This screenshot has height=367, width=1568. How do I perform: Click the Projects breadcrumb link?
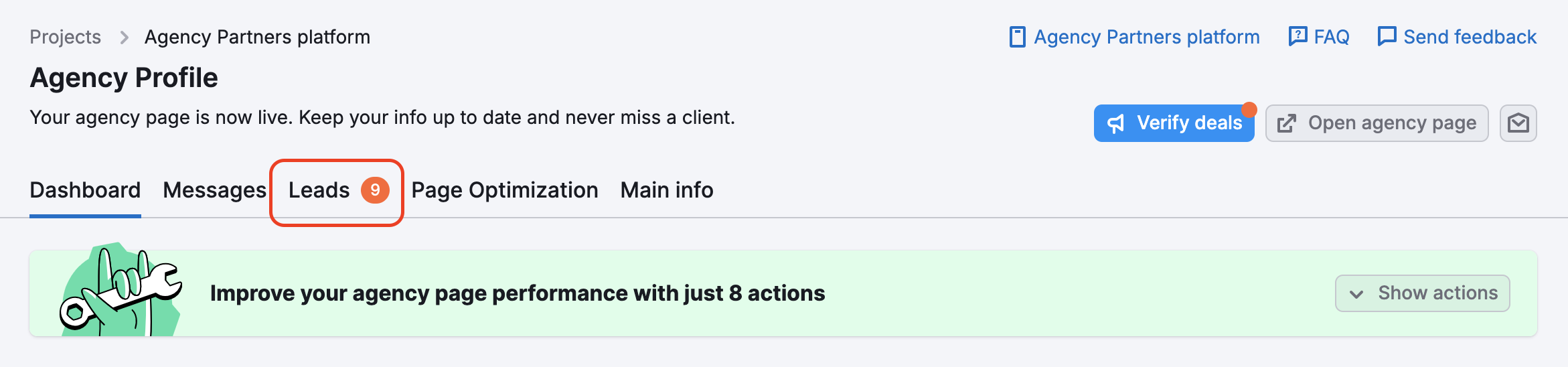[65, 37]
